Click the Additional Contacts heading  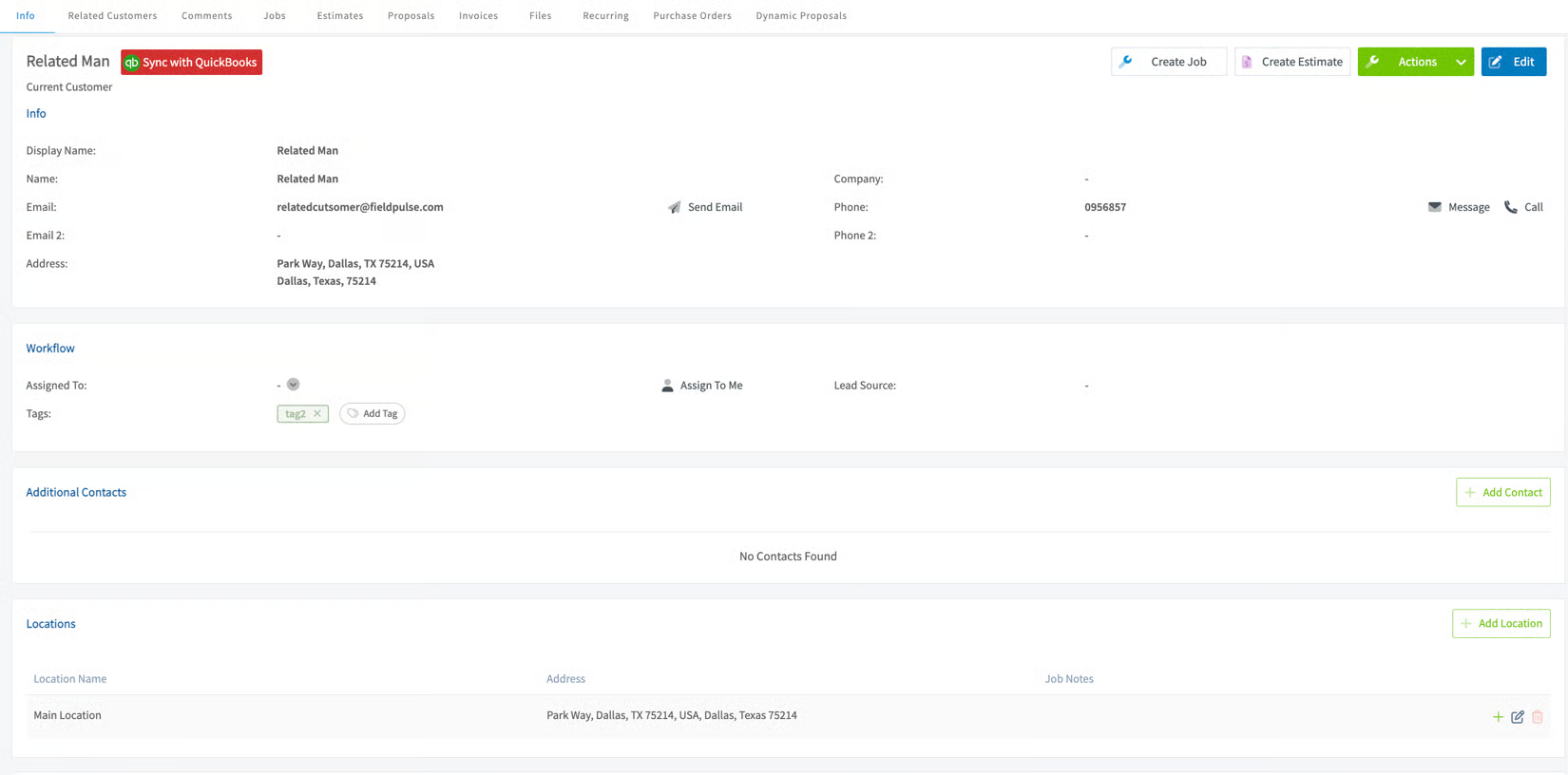(x=76, y=492)
